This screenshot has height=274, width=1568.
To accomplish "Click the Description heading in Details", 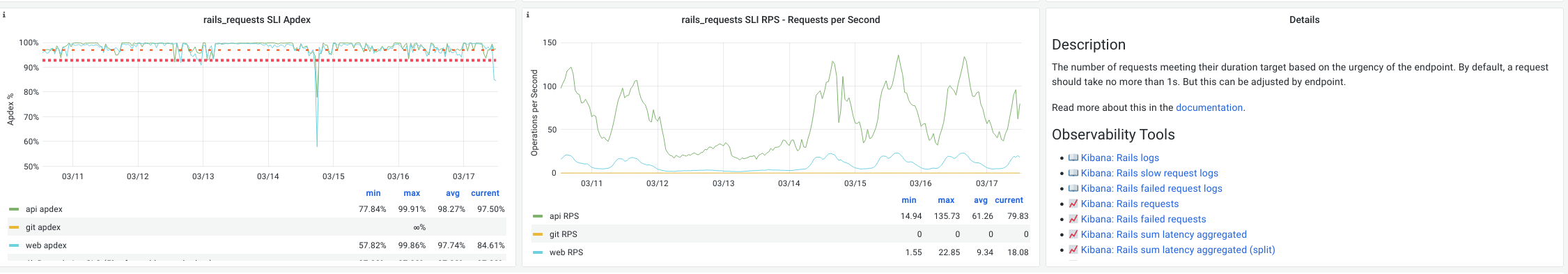I will coord(1089,45).
